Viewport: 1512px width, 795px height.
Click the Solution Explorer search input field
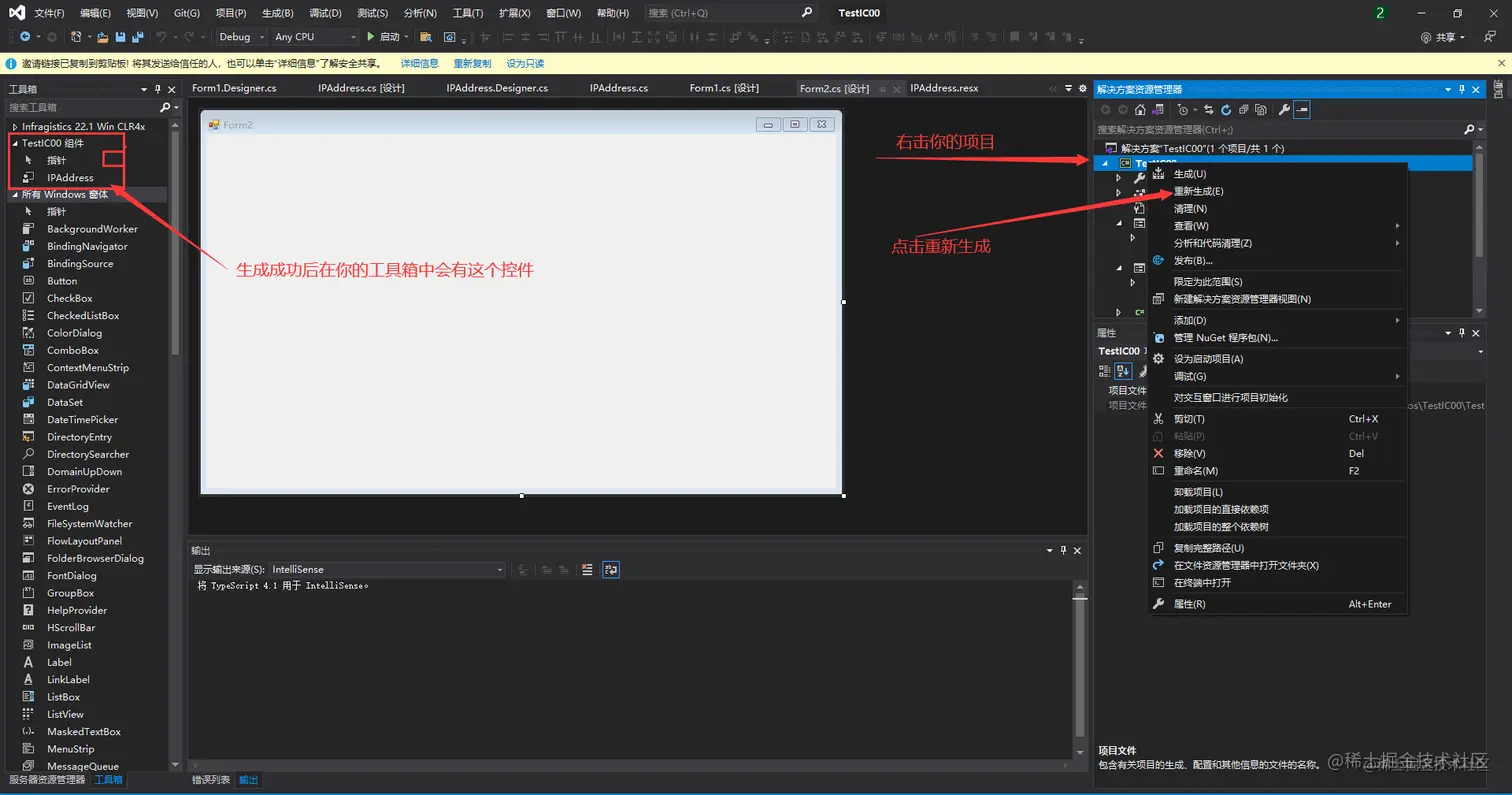click(1278, 130)
